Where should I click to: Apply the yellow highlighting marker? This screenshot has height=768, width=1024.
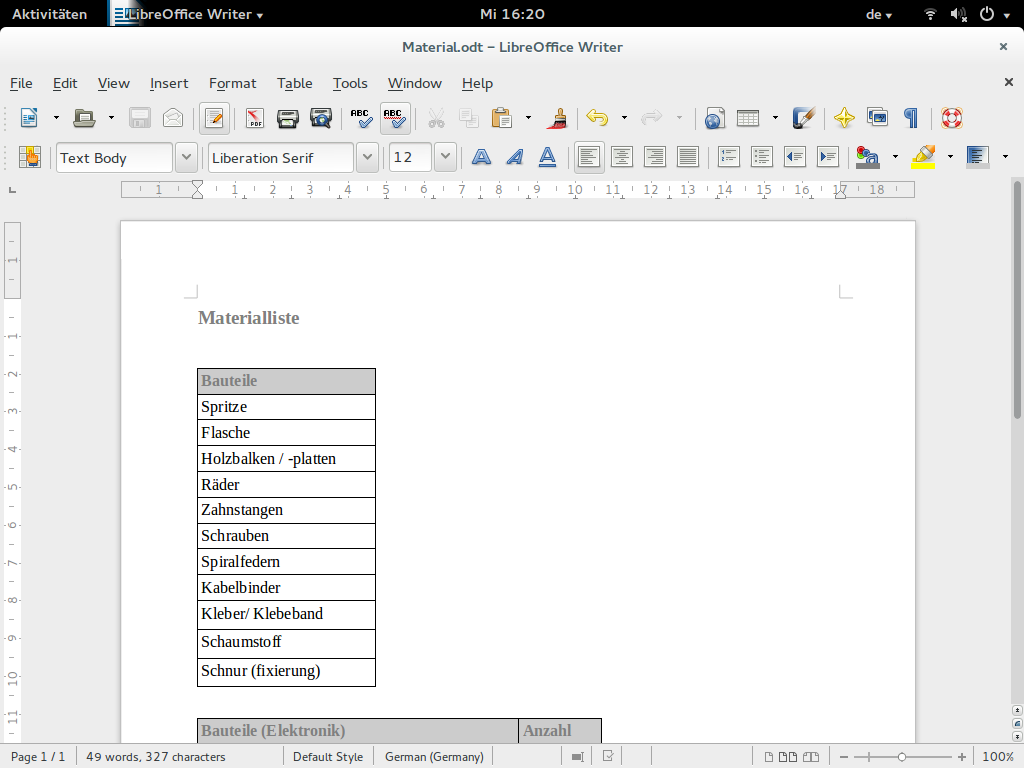923,157
